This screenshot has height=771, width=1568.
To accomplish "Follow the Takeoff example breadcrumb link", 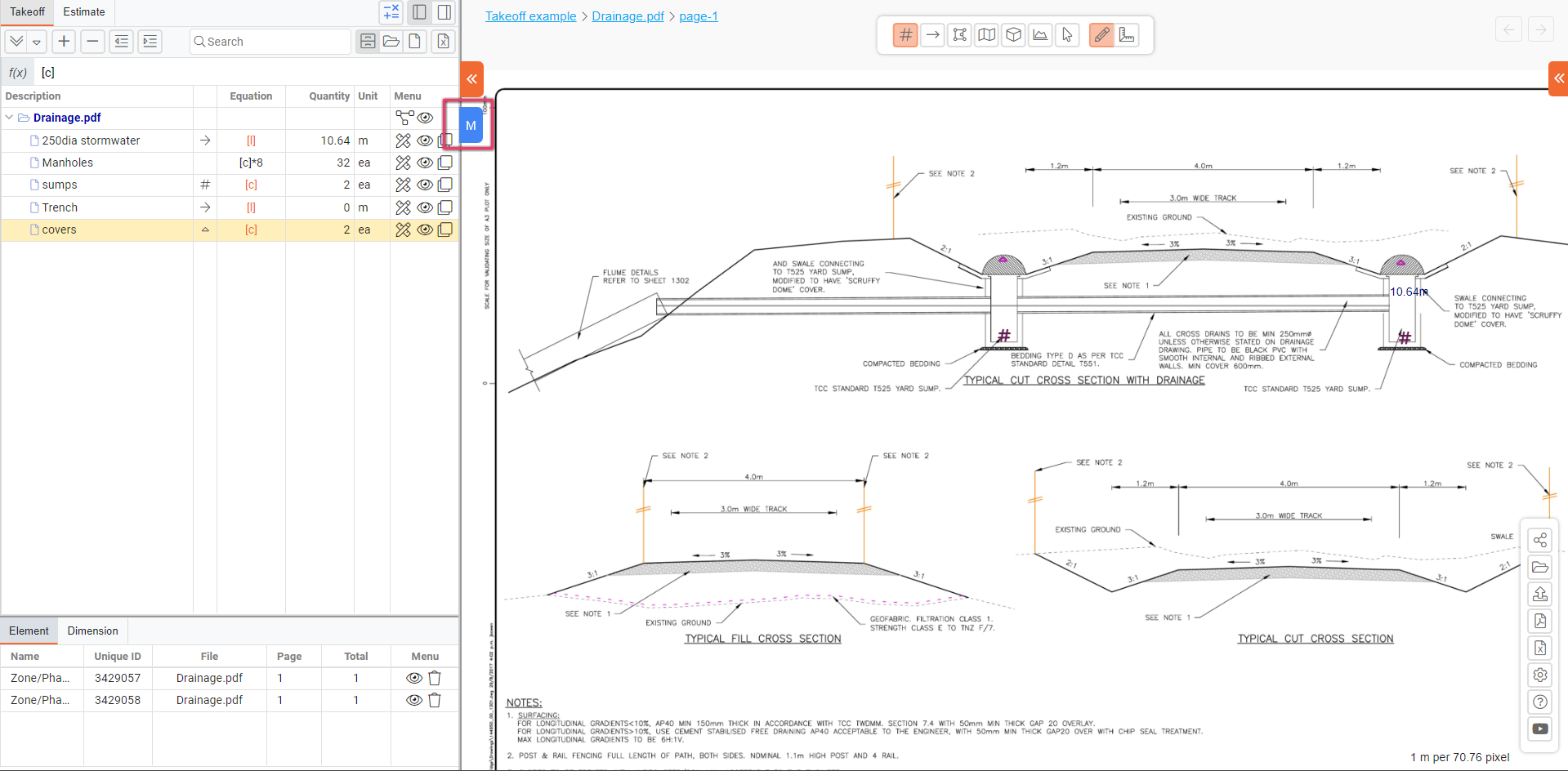I will tap(530, 16).
